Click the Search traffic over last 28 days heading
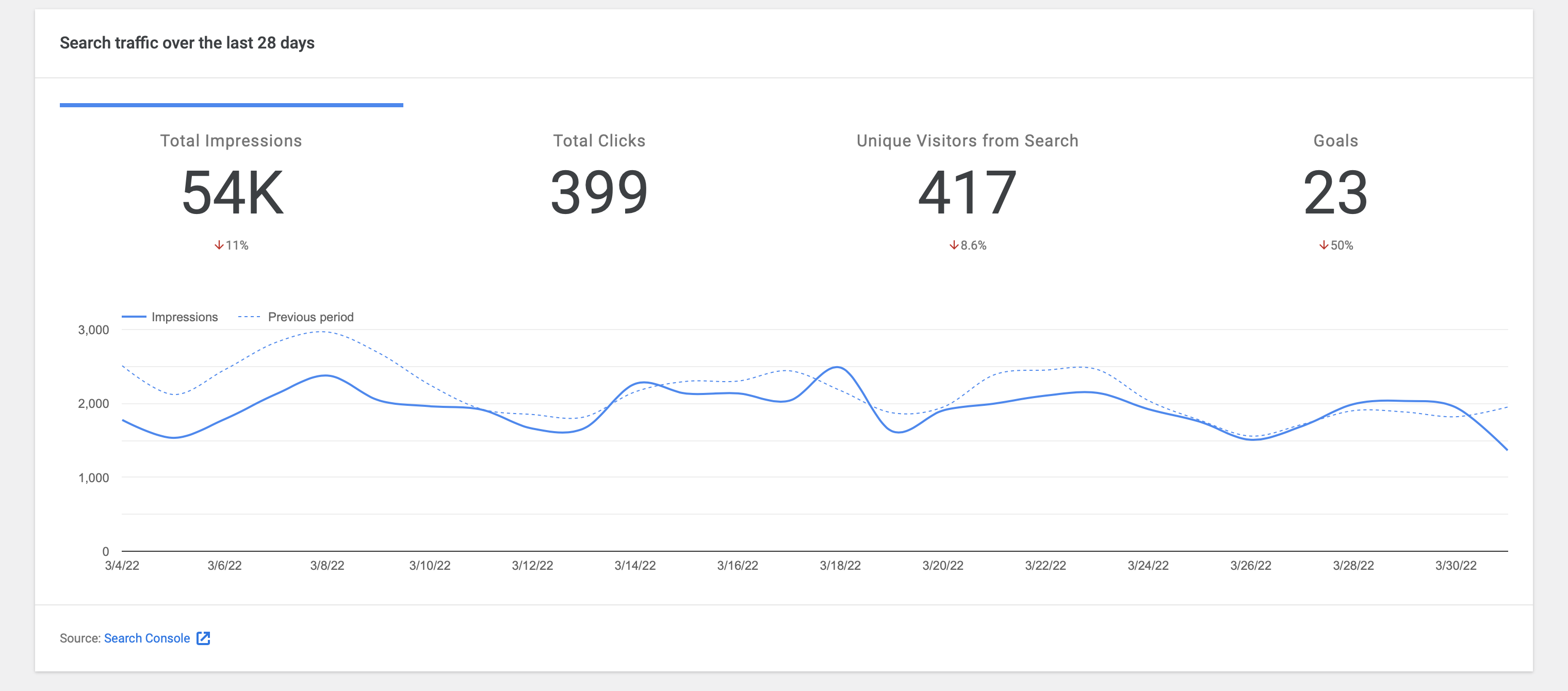The image size is (1568, 691). 187,43
